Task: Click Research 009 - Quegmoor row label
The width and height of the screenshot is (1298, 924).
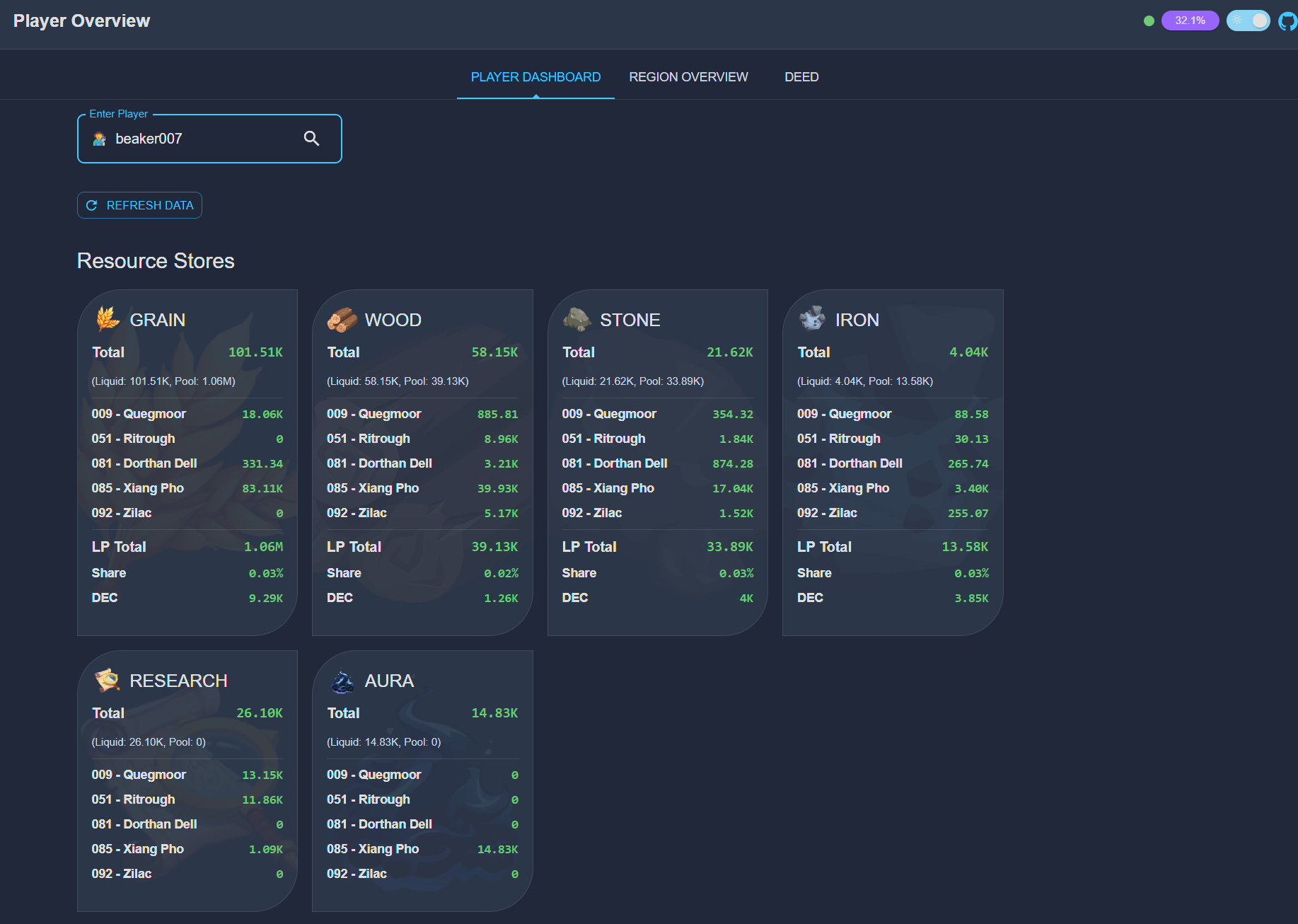Action: coord(139,775)
